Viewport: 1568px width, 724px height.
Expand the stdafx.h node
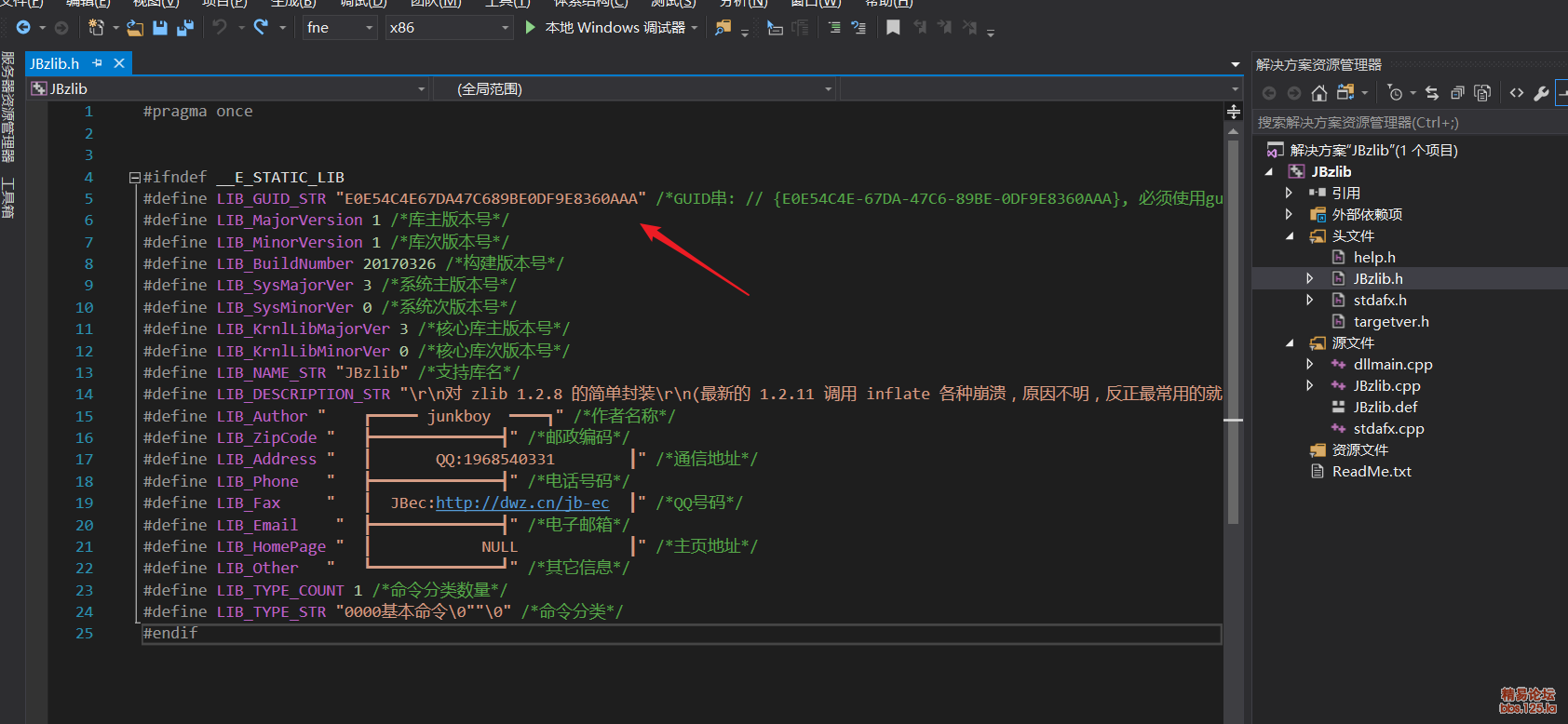[x=1310, y=300]
